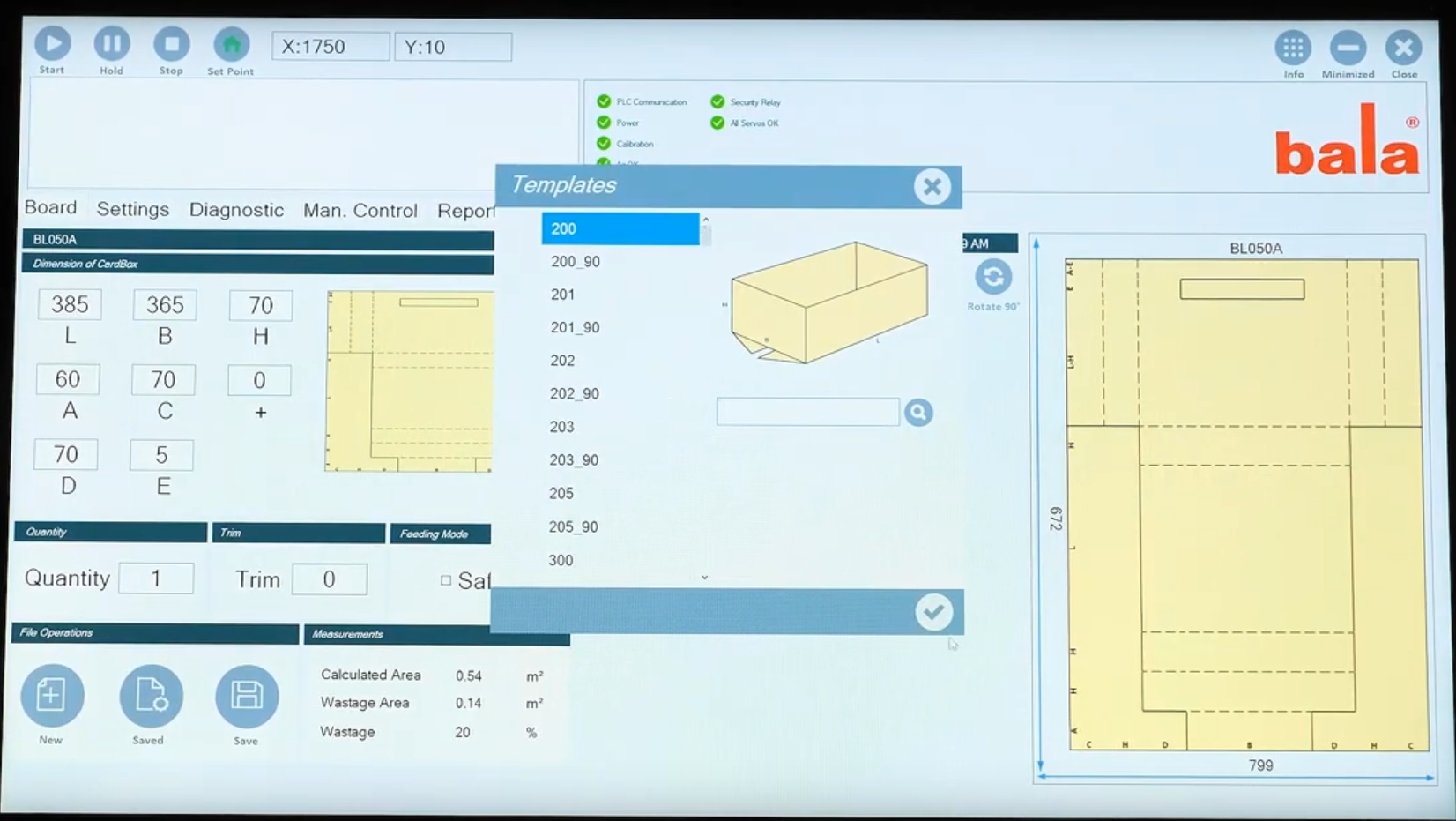The height and width of the screenshot is (821, 1456).
Task: Confirm template with the checkmark icon
Action: [933, 612]
